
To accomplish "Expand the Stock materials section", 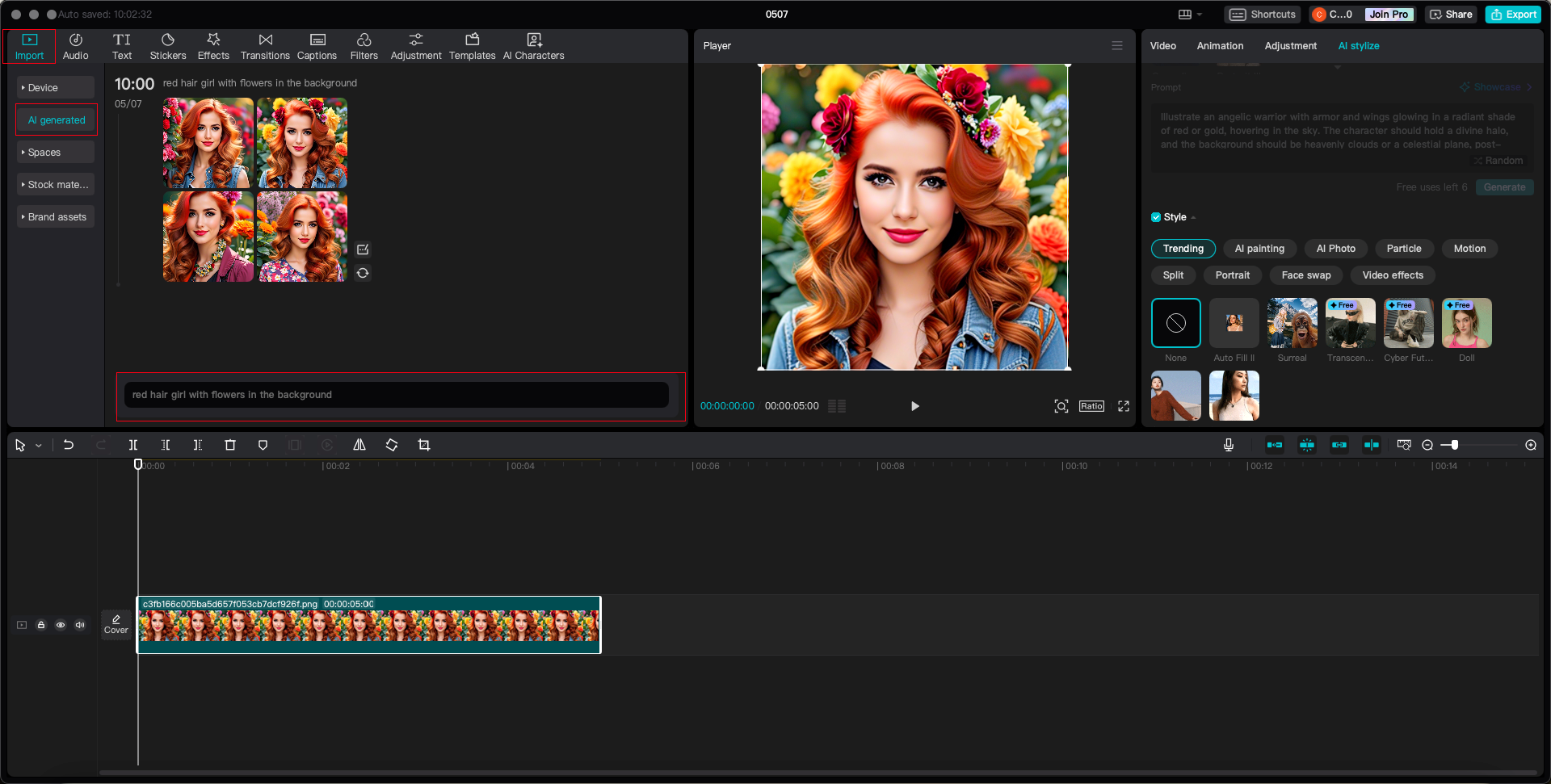I will (56, 185).
